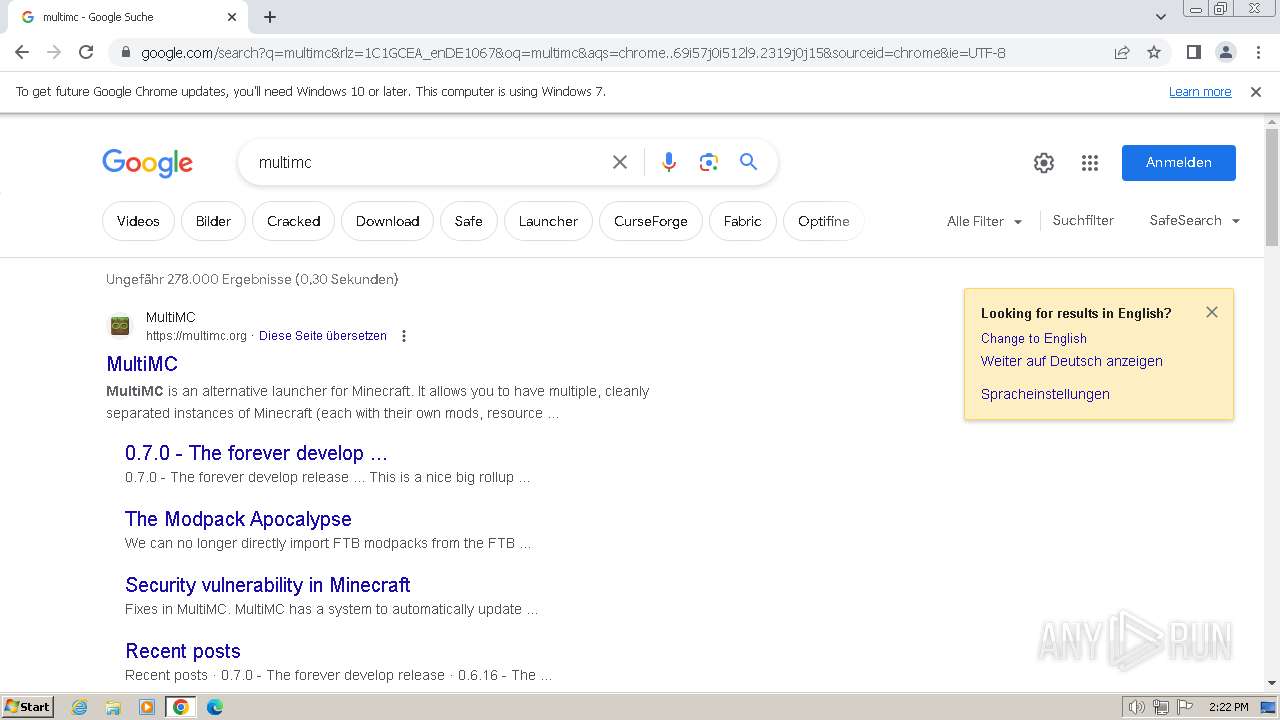Open the Google apps grid icon
The width and height of the screenshot is (1280, 720).
point(1090,163)
